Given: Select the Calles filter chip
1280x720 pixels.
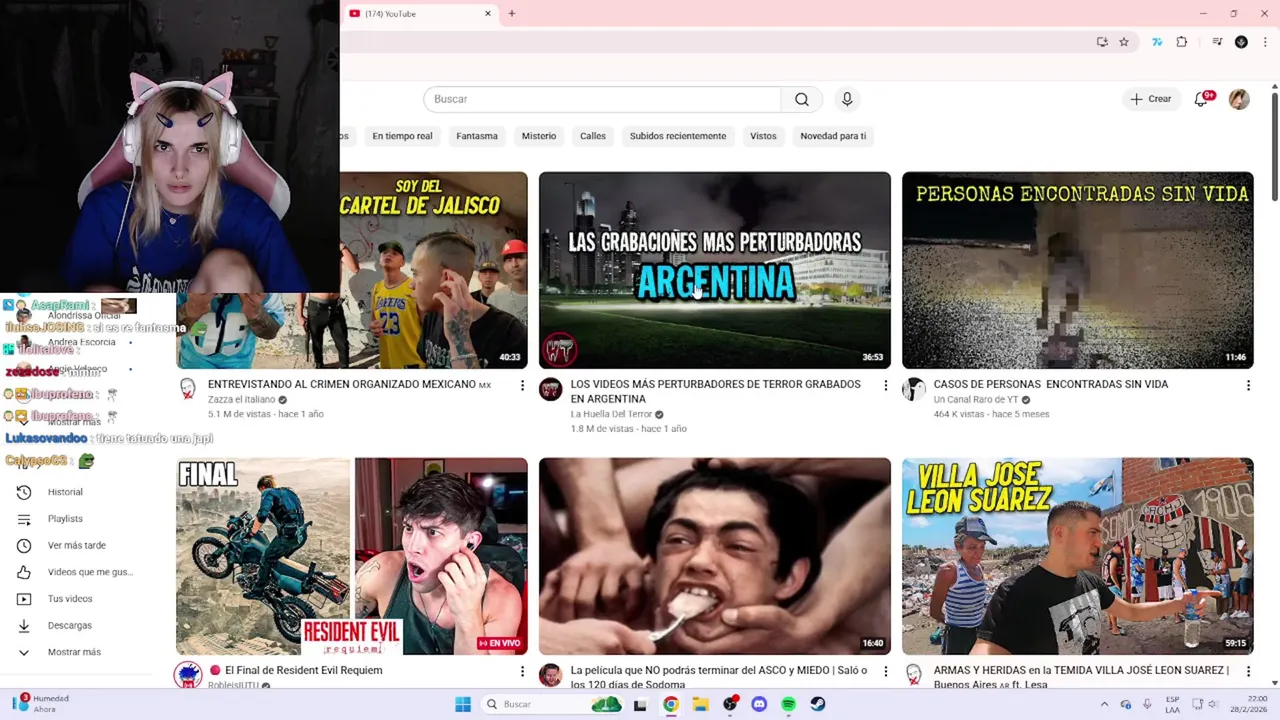Looking at the screenshot, I should [593, 136].
